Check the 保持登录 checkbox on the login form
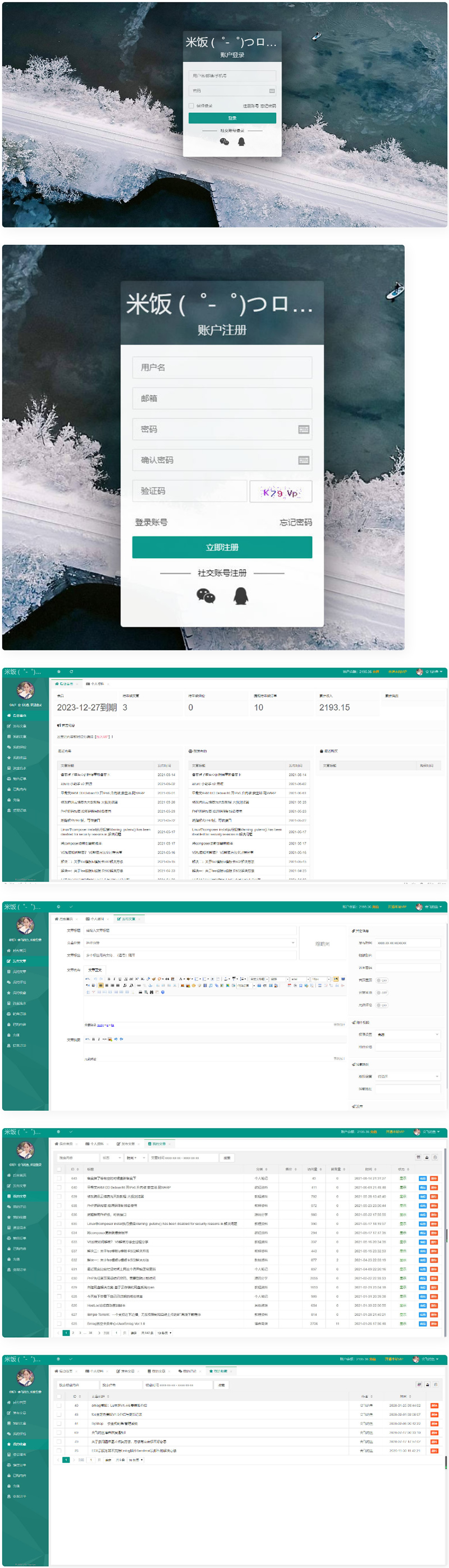Viewport: 449px width, 1568px height. tap(191, 106)
